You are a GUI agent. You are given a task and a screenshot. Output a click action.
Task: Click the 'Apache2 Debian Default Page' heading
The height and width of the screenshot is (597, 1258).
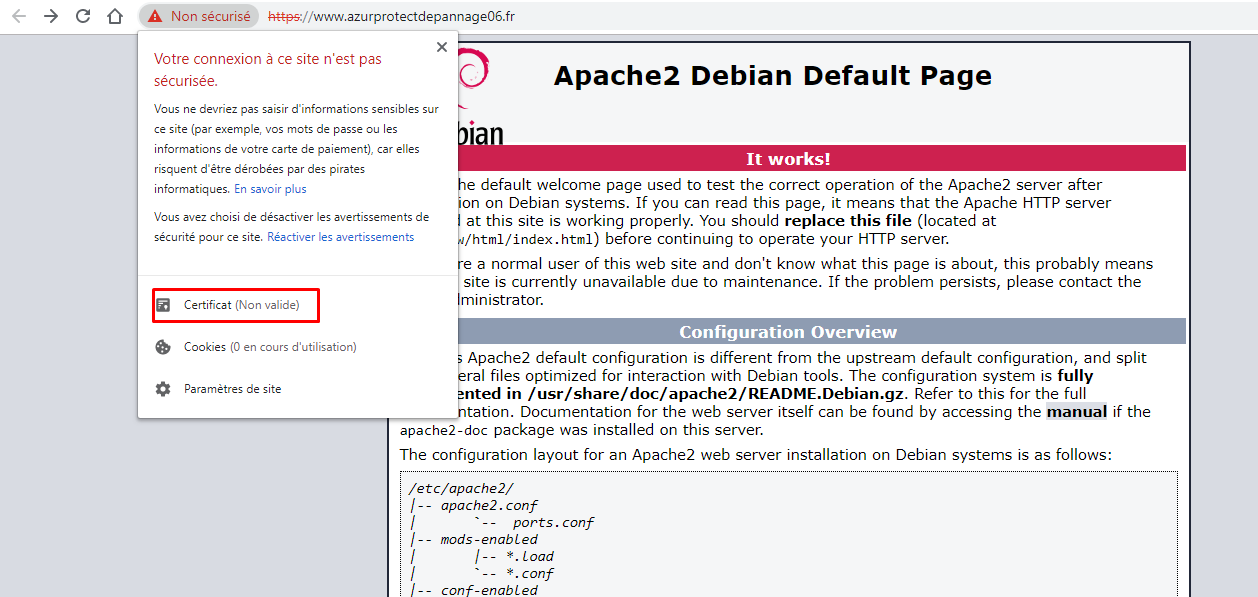point(772,76)
